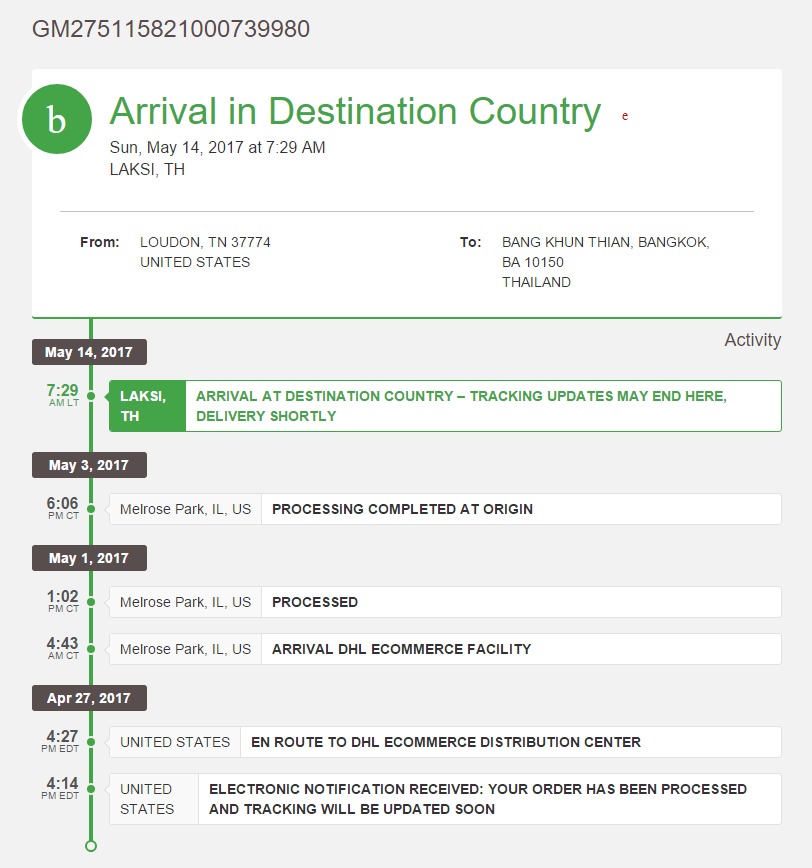This screenshot has height=868, width=812.
Task: Click the timeline dot at 7:29 AM
Action: (91, 396)
